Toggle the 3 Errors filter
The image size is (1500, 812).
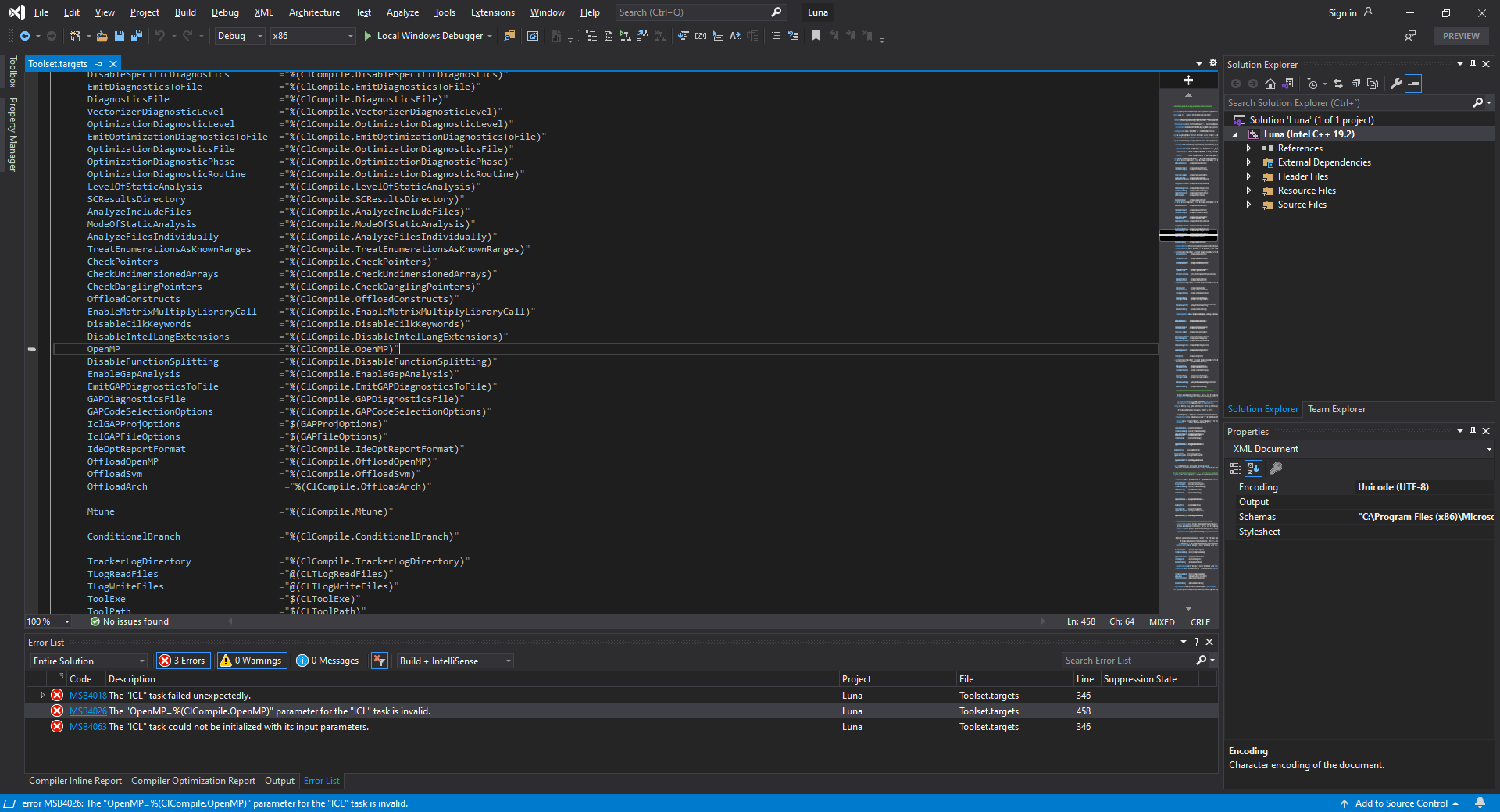[x=182, y=661]
